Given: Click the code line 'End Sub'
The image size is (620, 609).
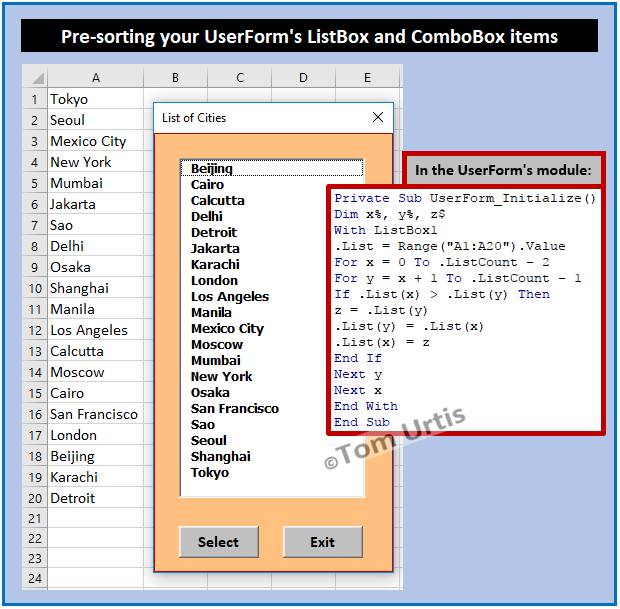Looking at the screenshot, I should pyautogui.click(x=361, y=422).
